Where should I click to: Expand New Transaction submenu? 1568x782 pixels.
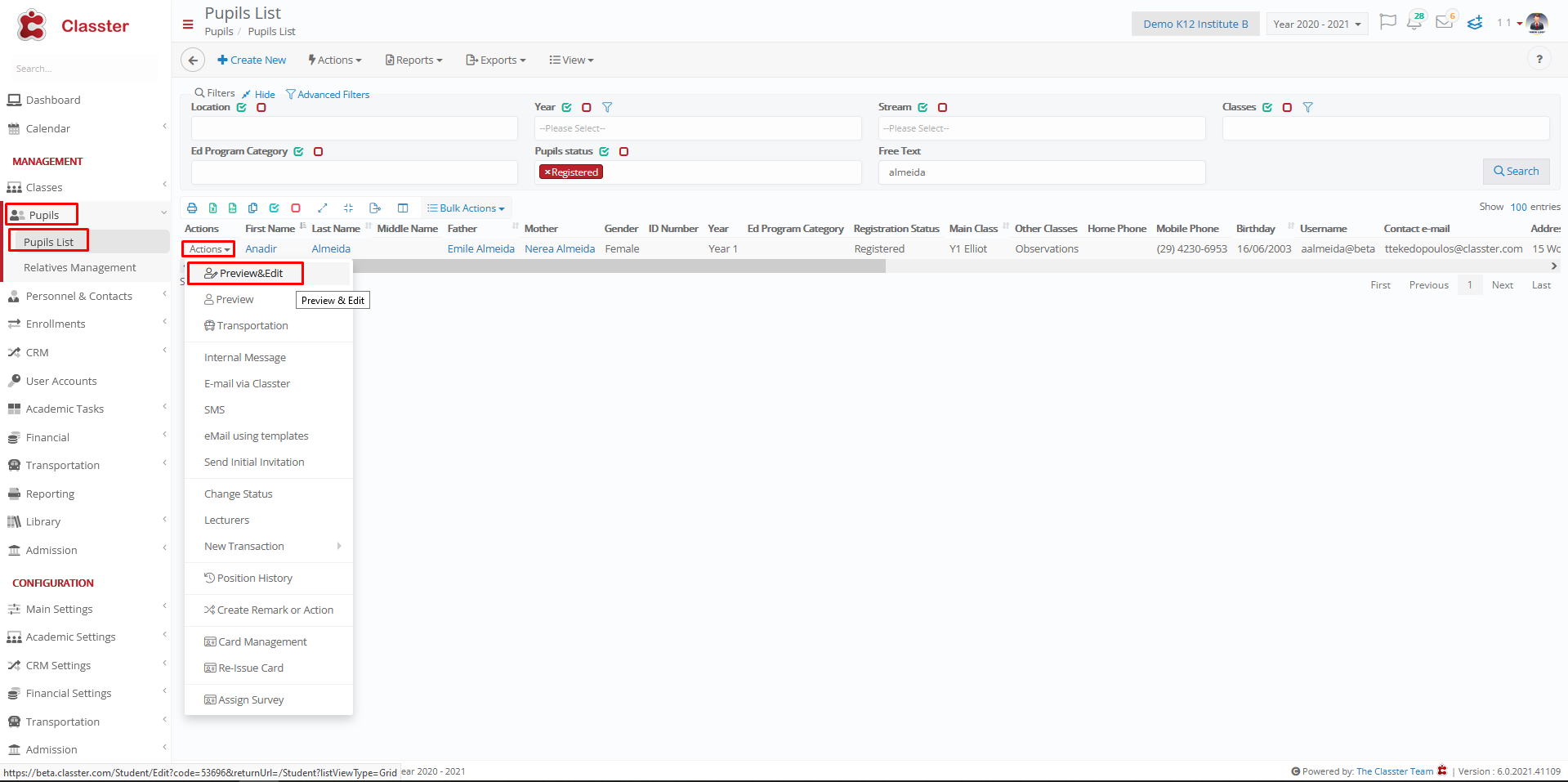pos(268,547)
